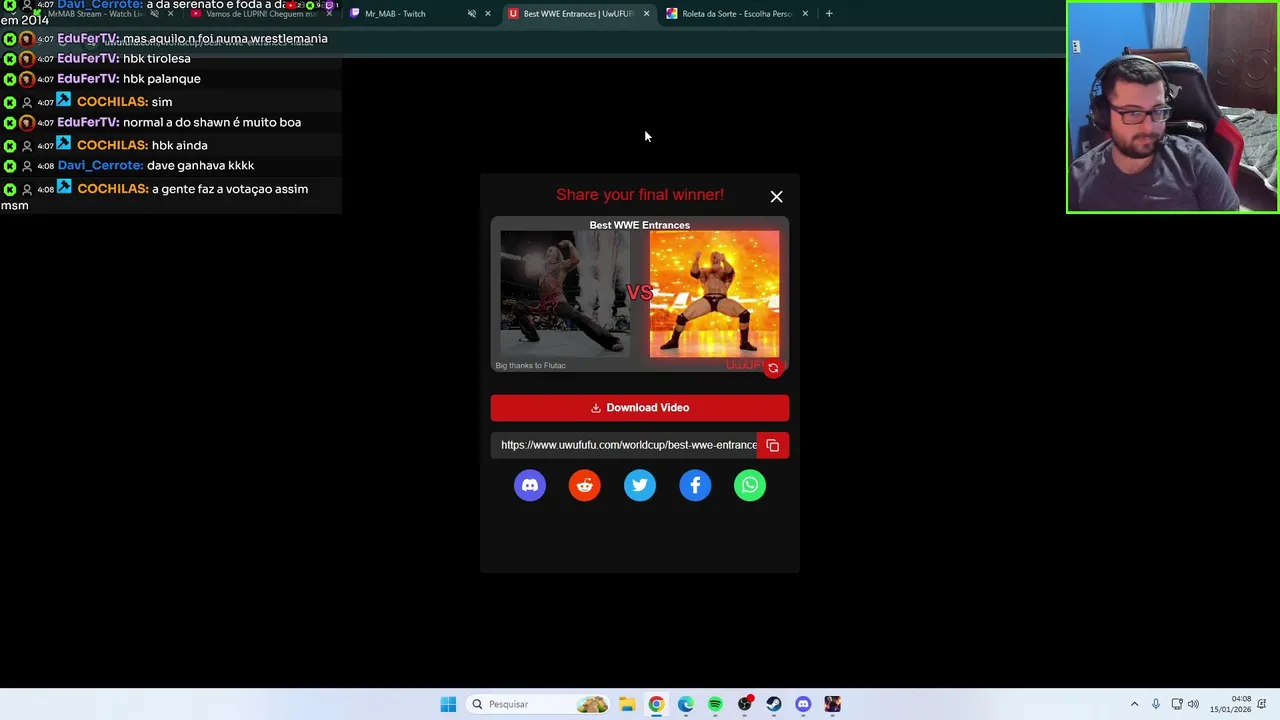Close the Share your final winner dialog
Viewport: 1280px width, 720px height.
point(776,197)
